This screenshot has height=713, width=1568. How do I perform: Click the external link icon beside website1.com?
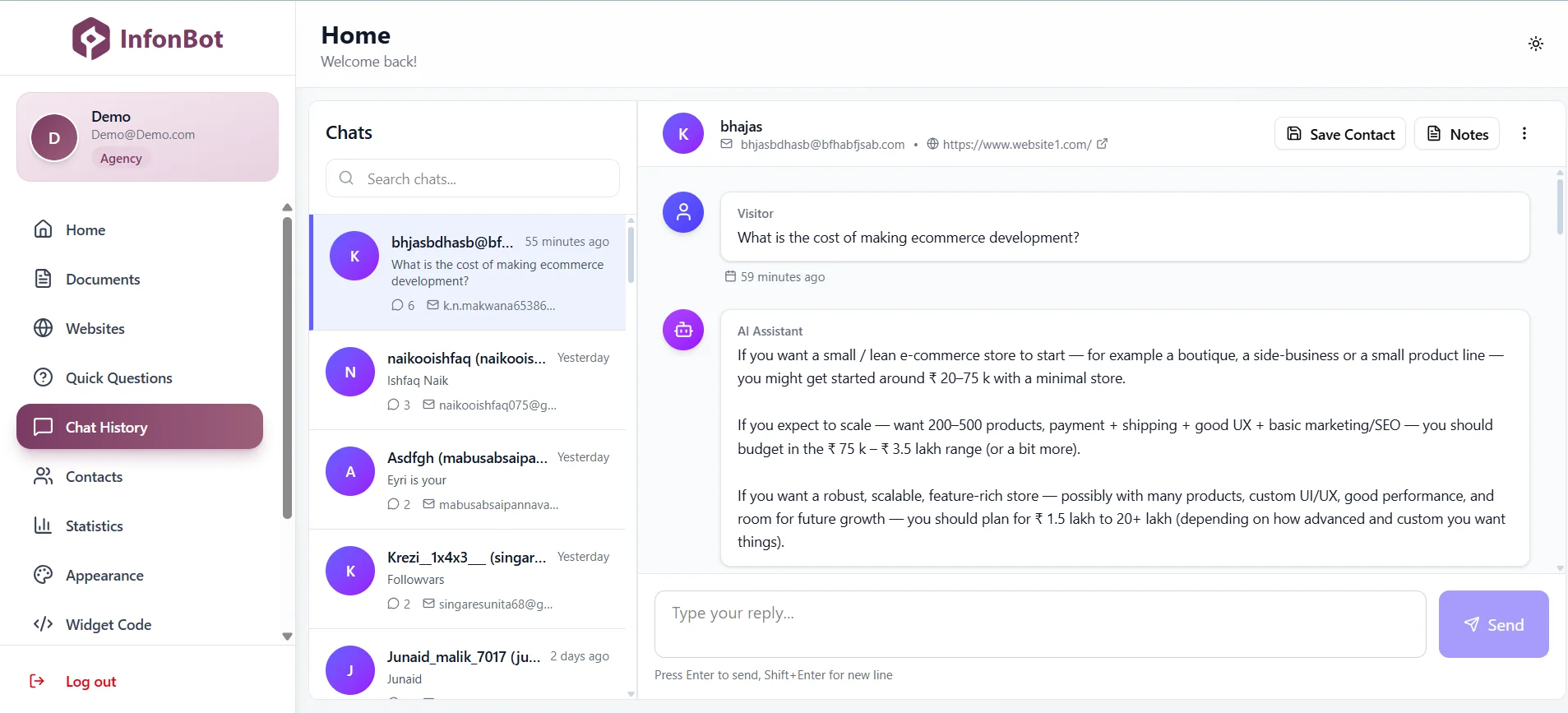[x=1102, y=143]
